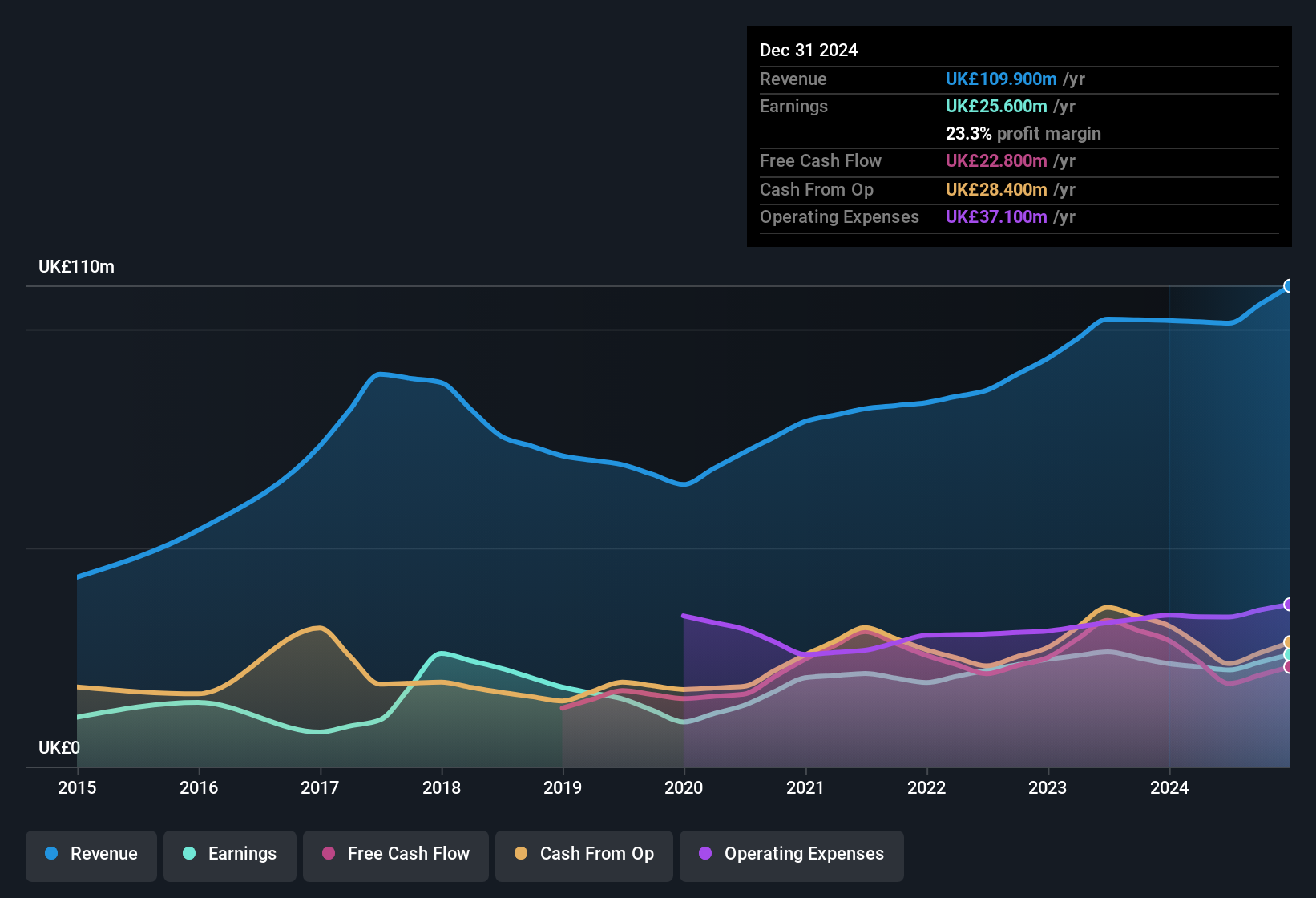The image size is (1316, 898).
Task: Click the 2016 x-axis label
Action: [199, 788]
